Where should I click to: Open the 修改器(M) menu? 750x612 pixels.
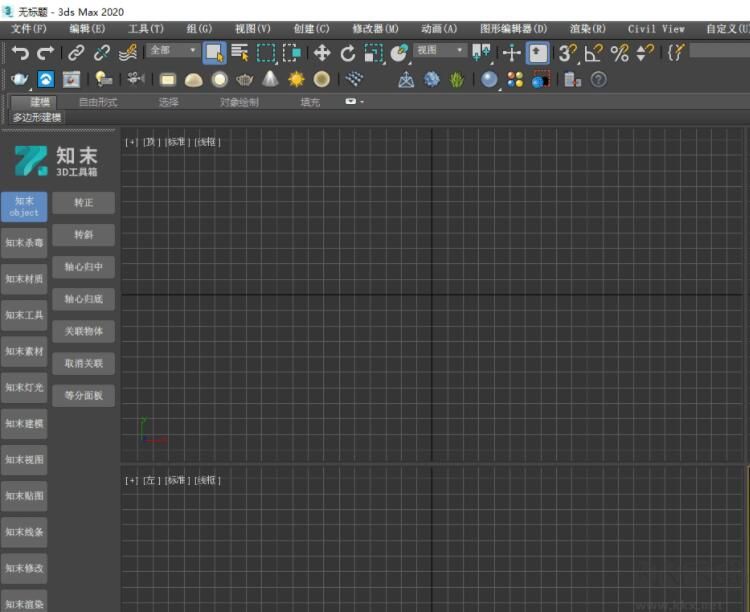click(375, 29)
